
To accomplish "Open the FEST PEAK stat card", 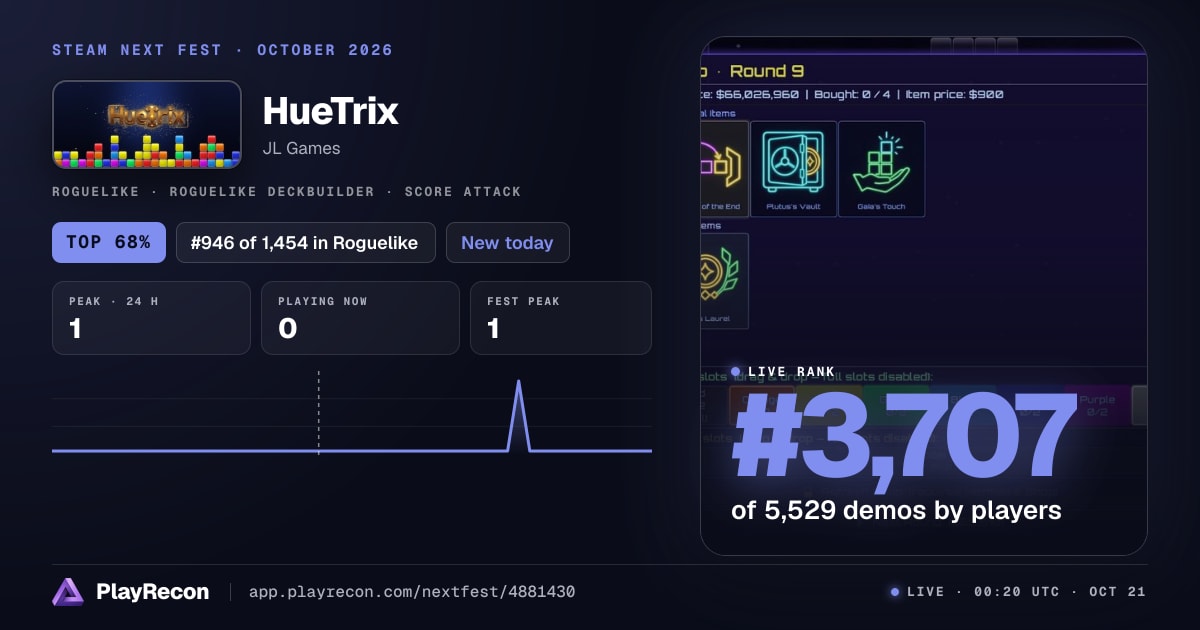I will [561, 318].
